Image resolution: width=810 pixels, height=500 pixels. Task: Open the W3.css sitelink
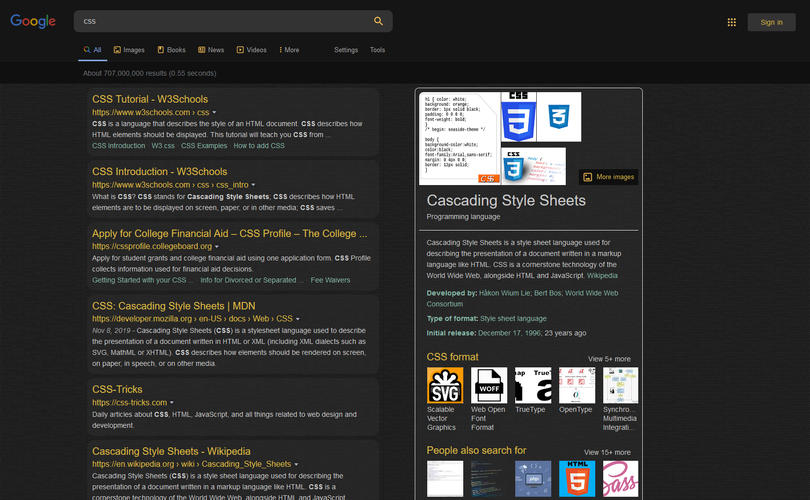tap(163, 146)
